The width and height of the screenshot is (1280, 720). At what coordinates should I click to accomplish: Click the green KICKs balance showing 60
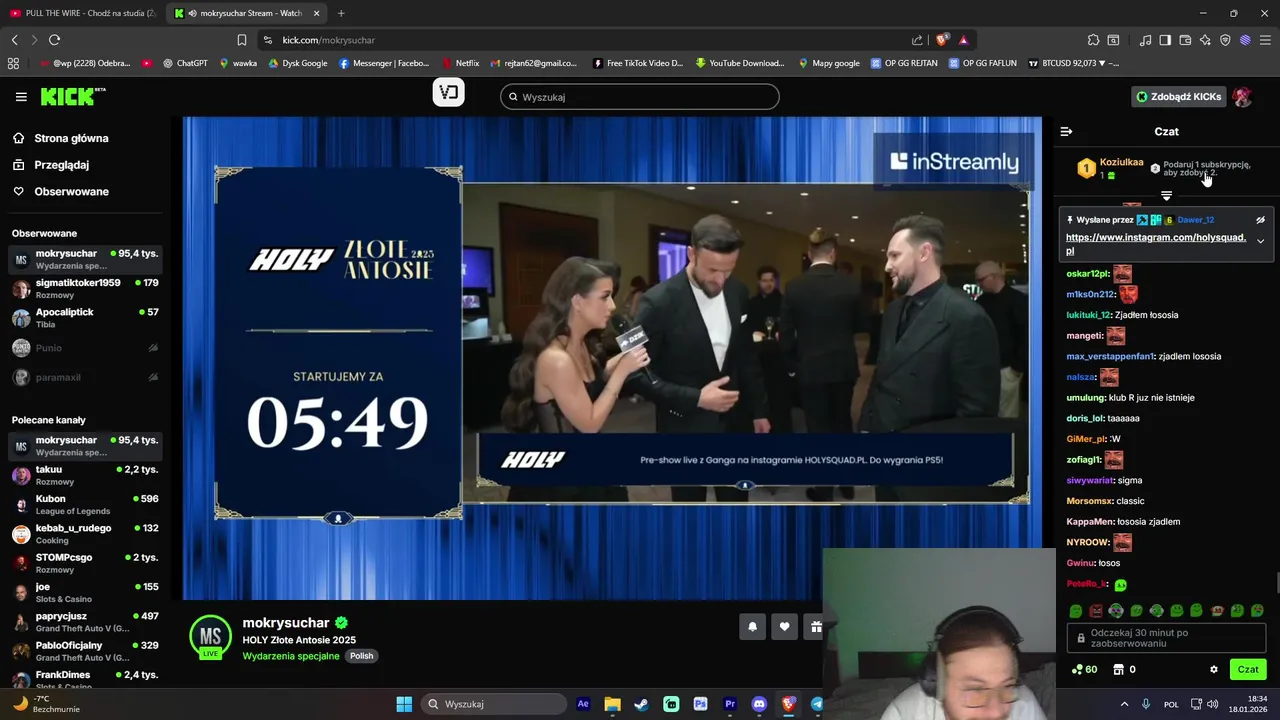tap(1084, 669)
